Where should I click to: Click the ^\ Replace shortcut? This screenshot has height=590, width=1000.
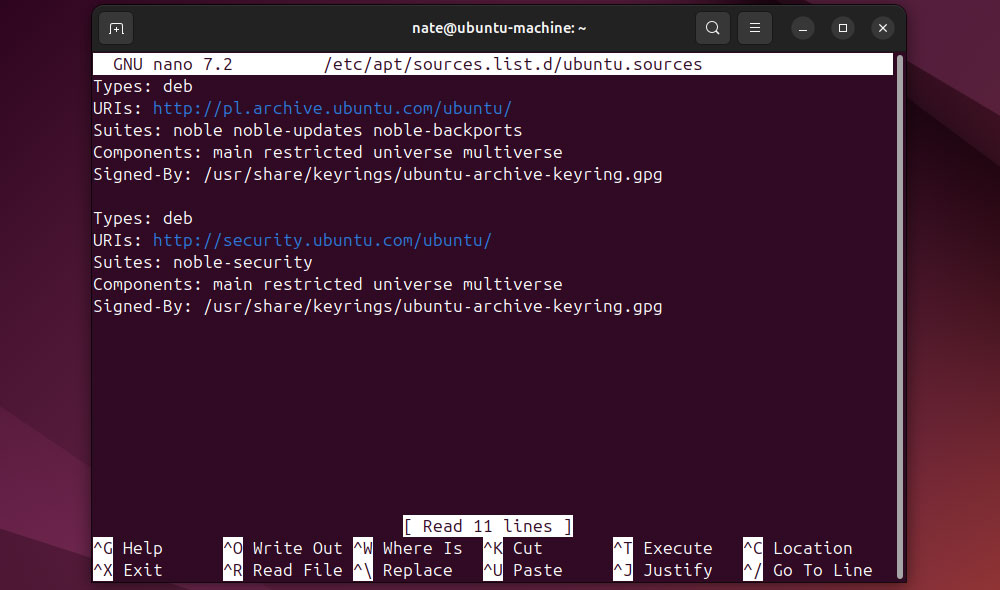tap(403, 570)
